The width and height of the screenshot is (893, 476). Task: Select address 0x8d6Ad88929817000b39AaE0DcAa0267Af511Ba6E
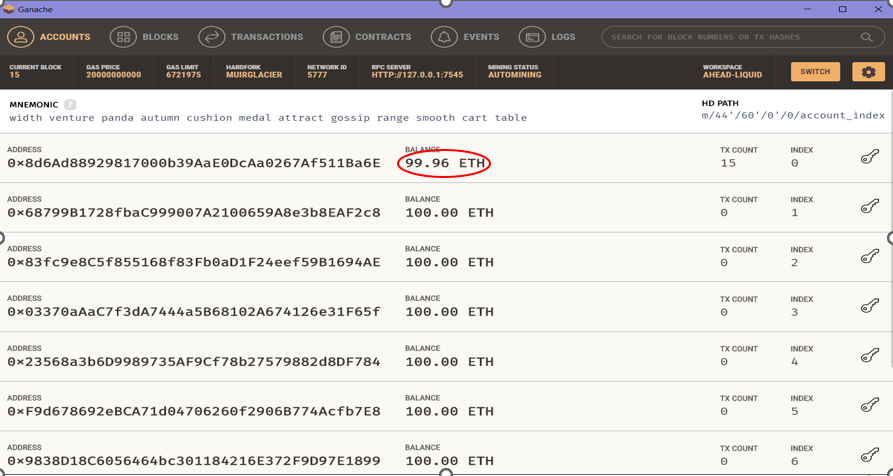tap(194, 163)
